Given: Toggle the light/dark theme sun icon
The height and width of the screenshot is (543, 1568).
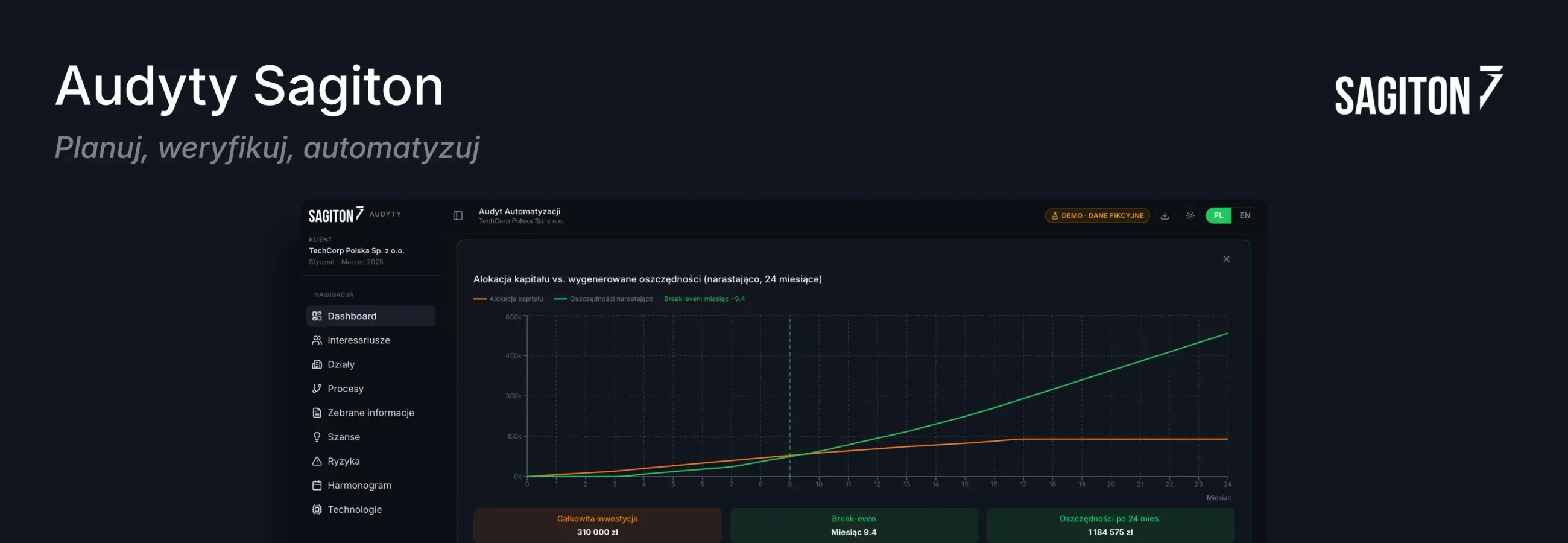Looking at the screenshot, I should pos(1190,215).
